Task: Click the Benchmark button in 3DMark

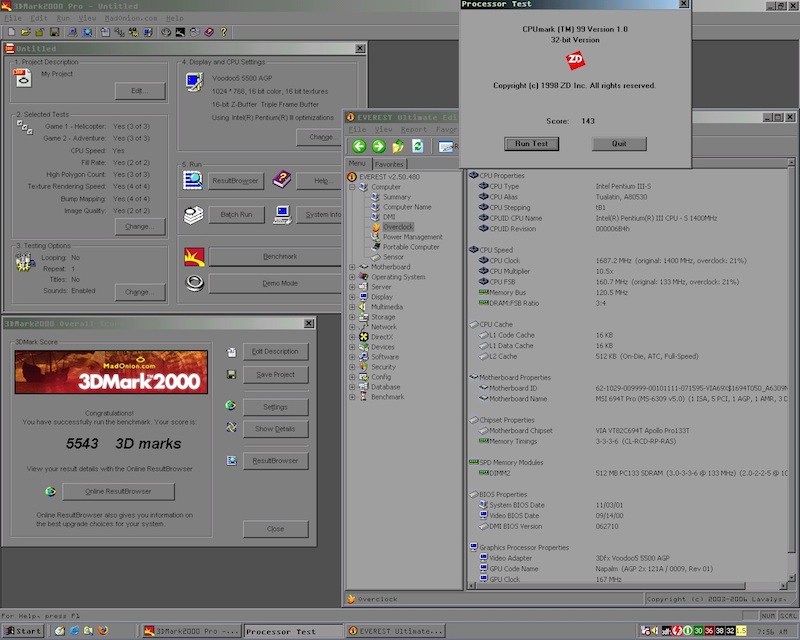Action: pos(275,257)
